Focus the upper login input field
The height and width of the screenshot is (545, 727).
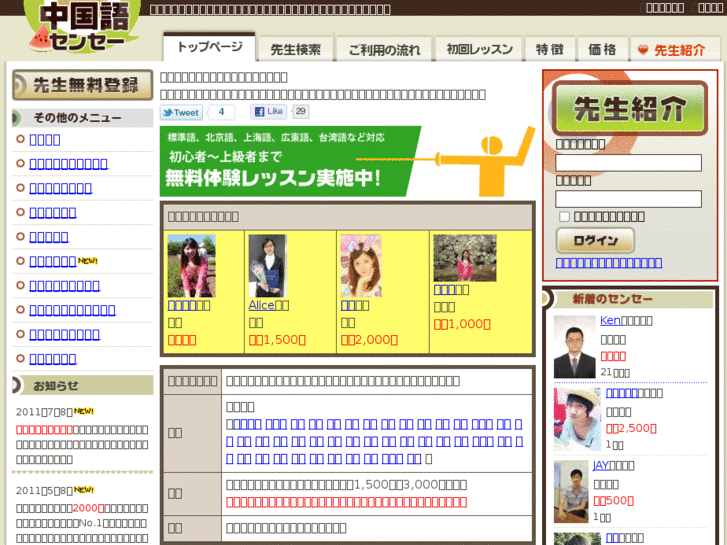tap(628, 163)
